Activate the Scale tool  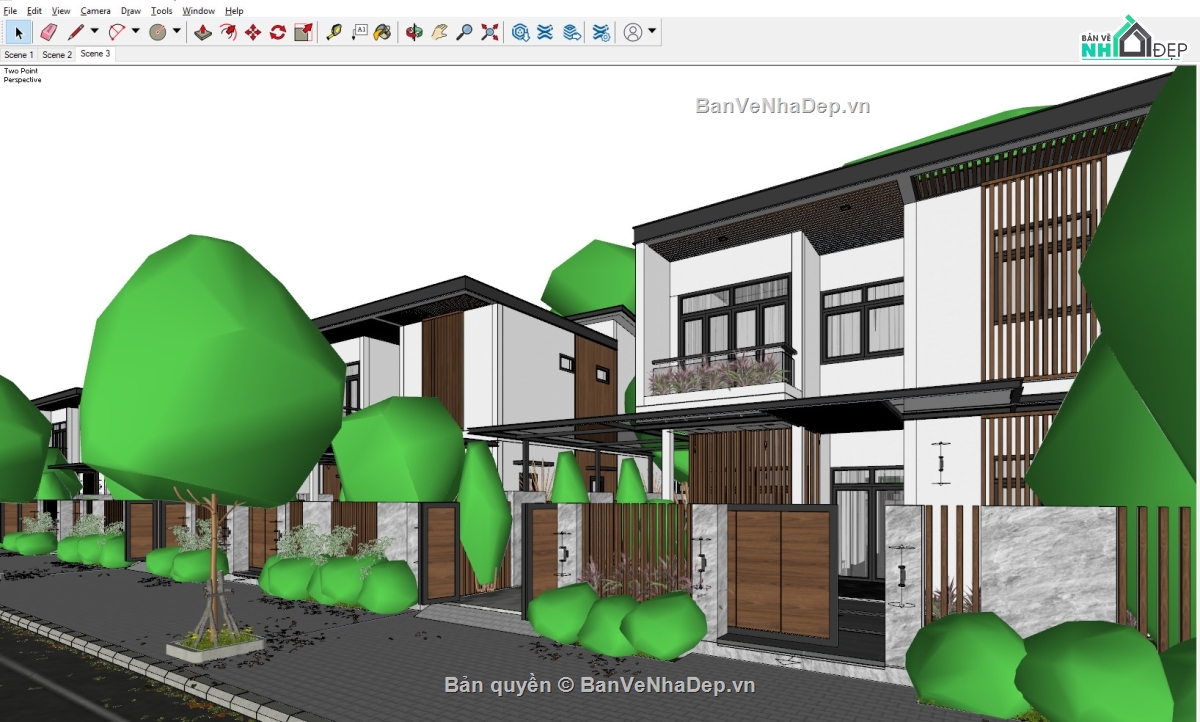tap(304, 31)
